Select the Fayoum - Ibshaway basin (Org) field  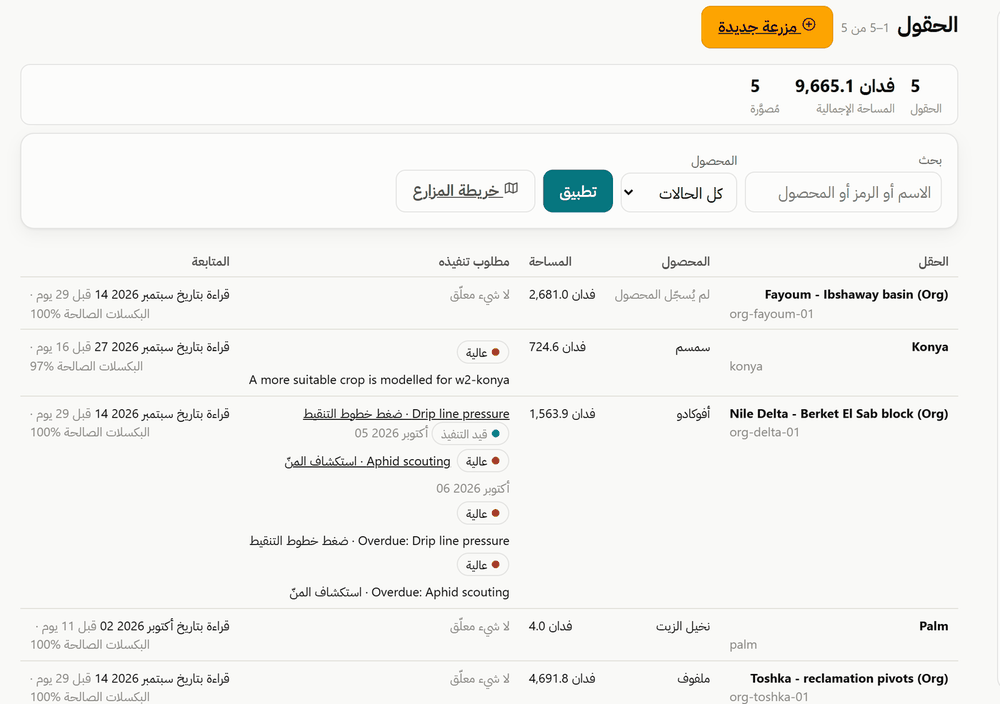point(857,295)
